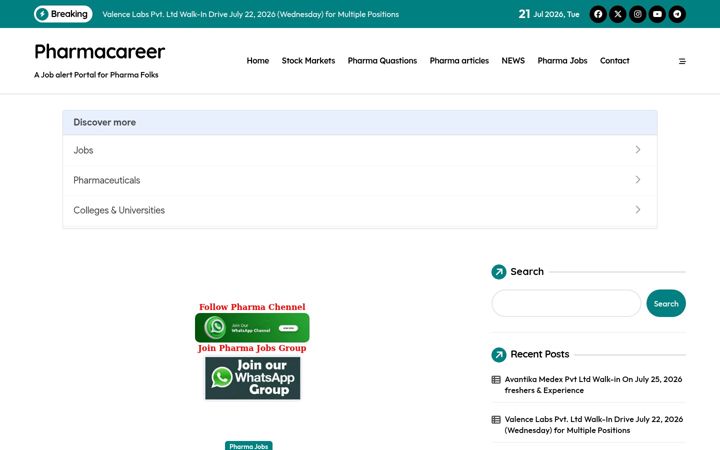
Task: Open breaking news Valence Labs headline
Action: (250, 14)
